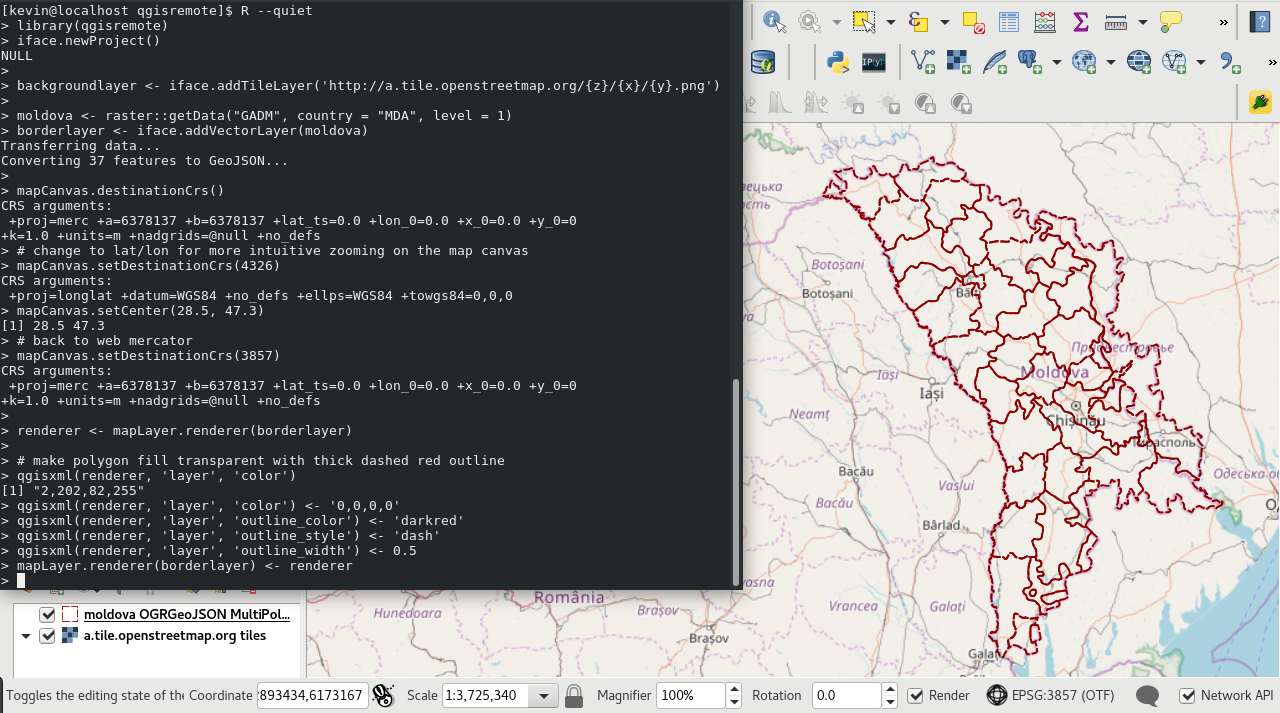Disable the Render checkbox
1280x713 pixels.
pyautogui.click(x=915, y=695)
